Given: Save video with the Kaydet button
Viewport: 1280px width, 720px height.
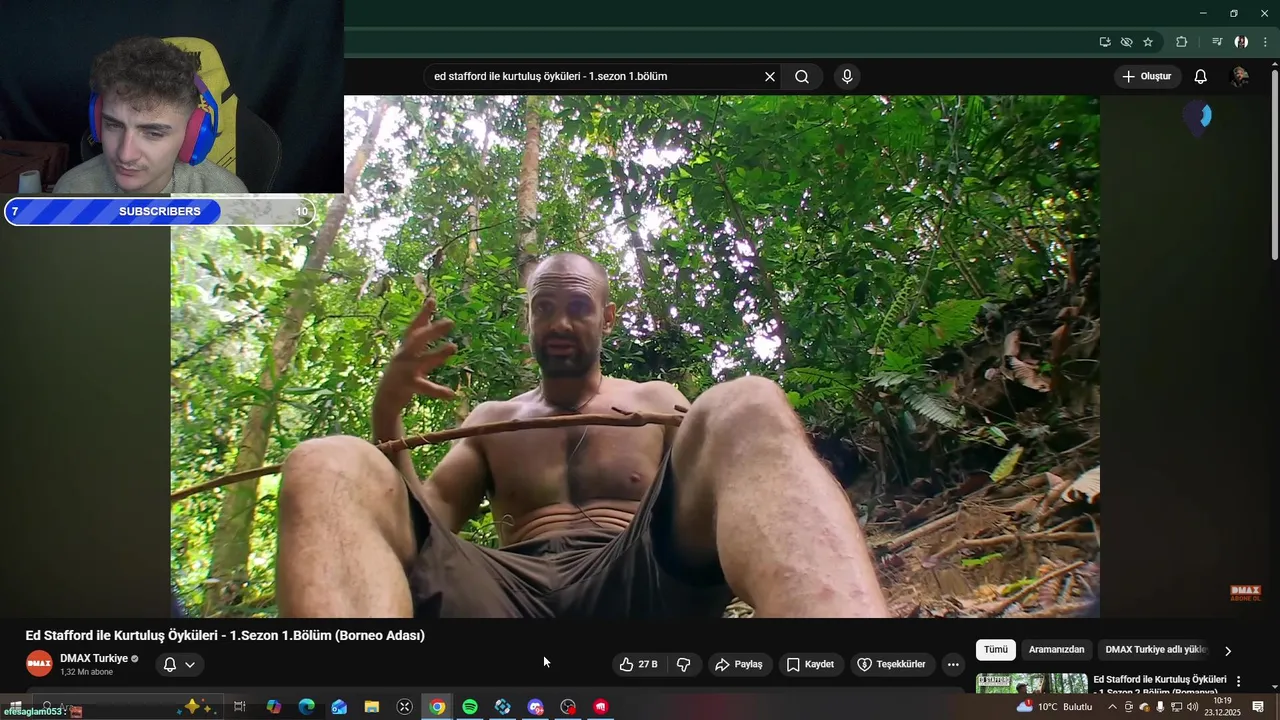Looking at the screenshot, I should click(810, 664).
